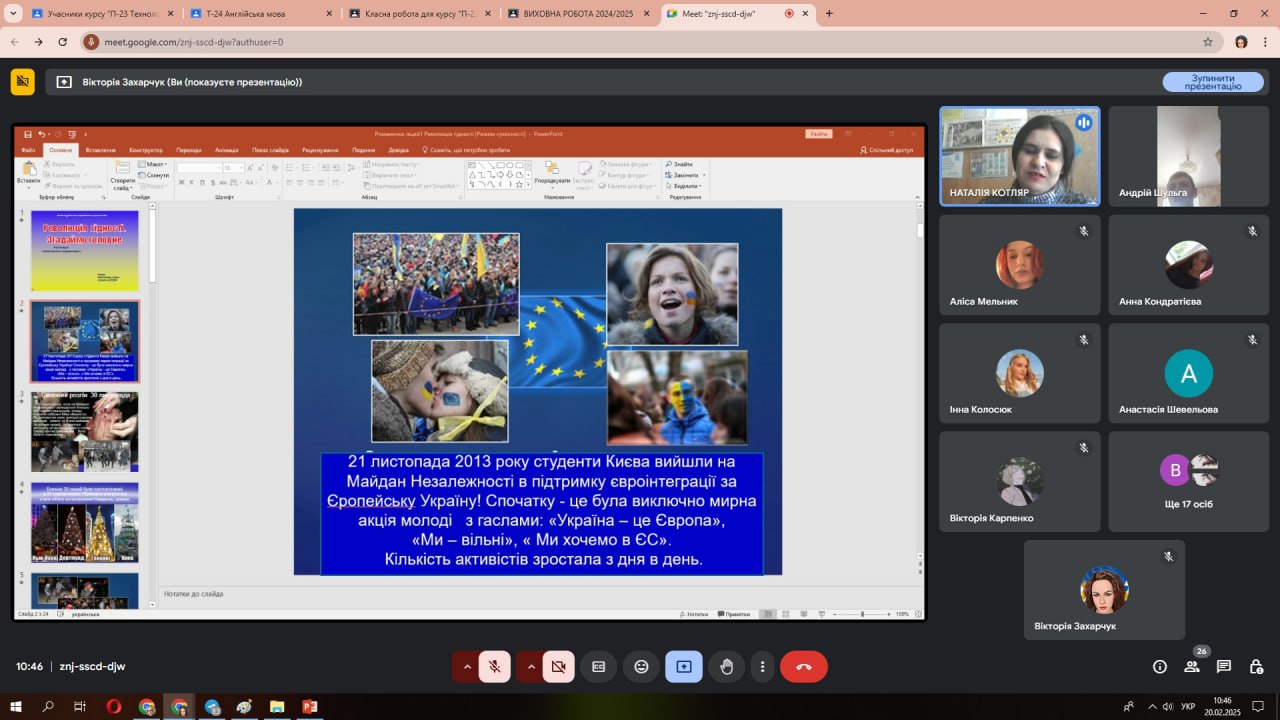Open the emoji reactions panel
Viewport: 1280px width, 720px height.
(x=641, y=666)
